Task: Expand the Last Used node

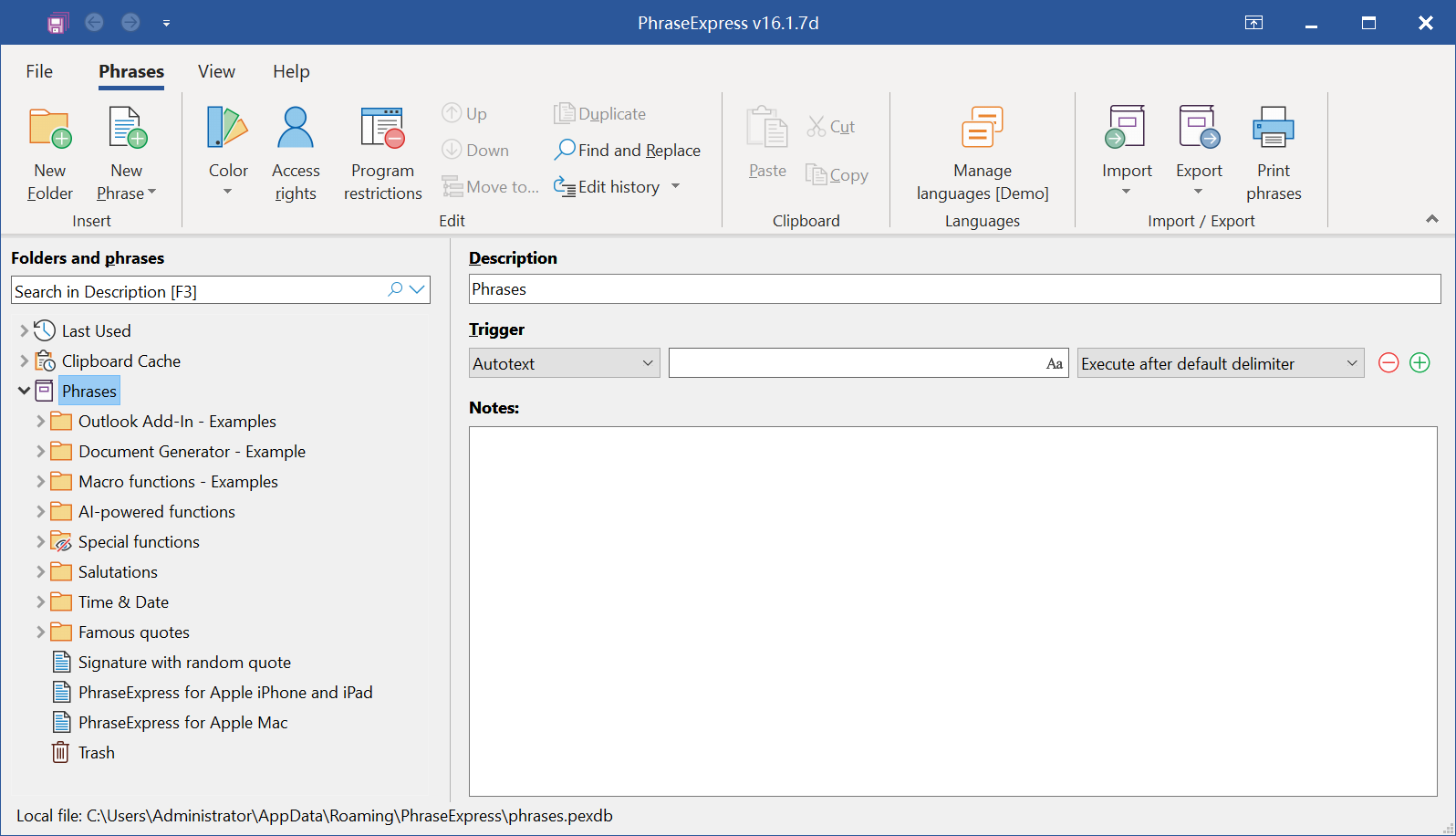Action: (x=25, y=330)
